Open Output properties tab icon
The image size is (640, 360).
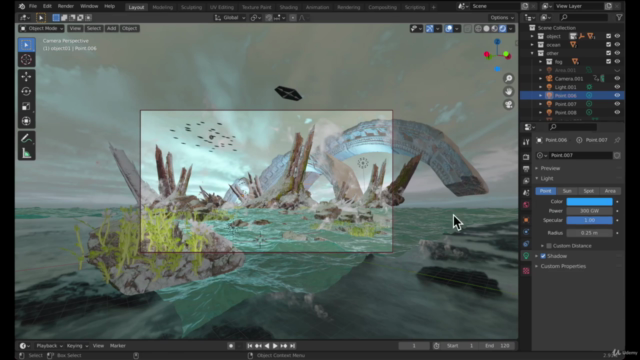526,169
